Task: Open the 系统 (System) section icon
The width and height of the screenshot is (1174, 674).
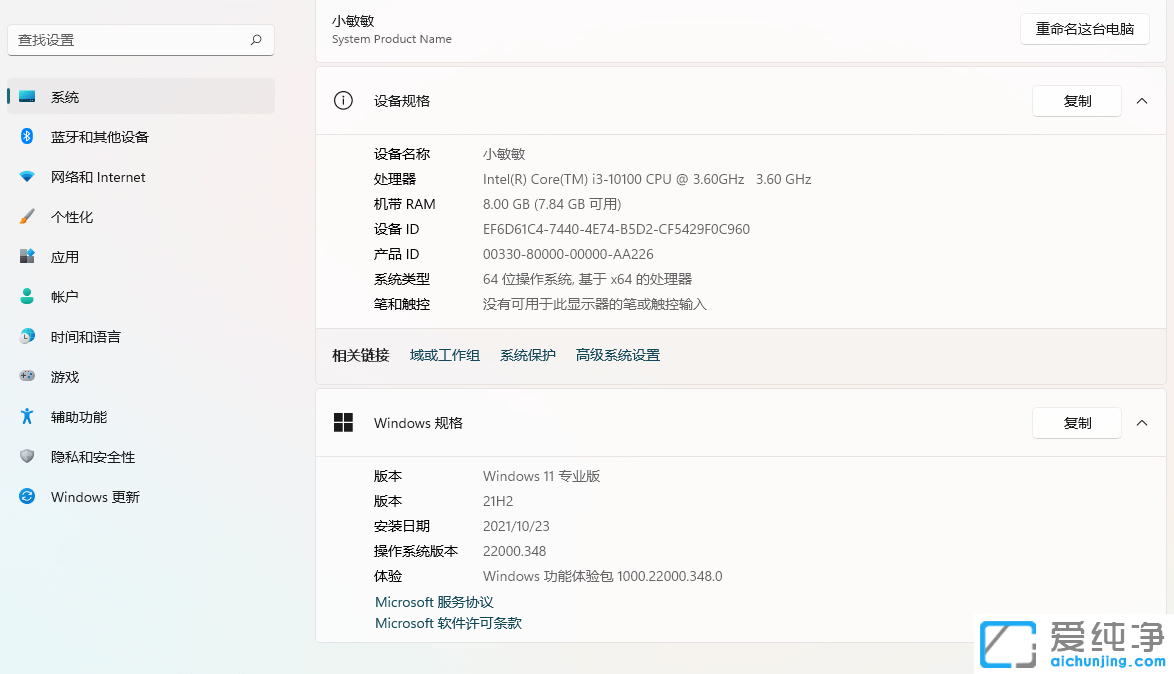Action: coord(28,96)
